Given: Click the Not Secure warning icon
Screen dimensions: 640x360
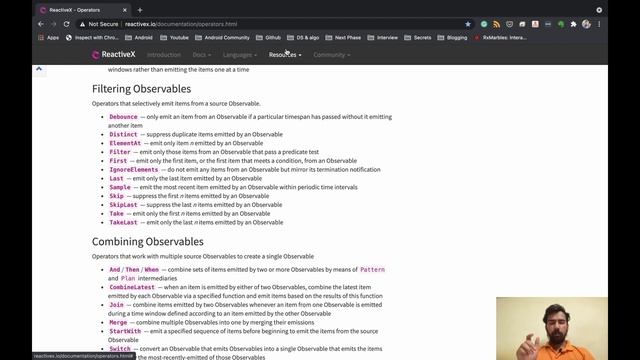Looking at the screenshot, I should click(x=82, y=24).
